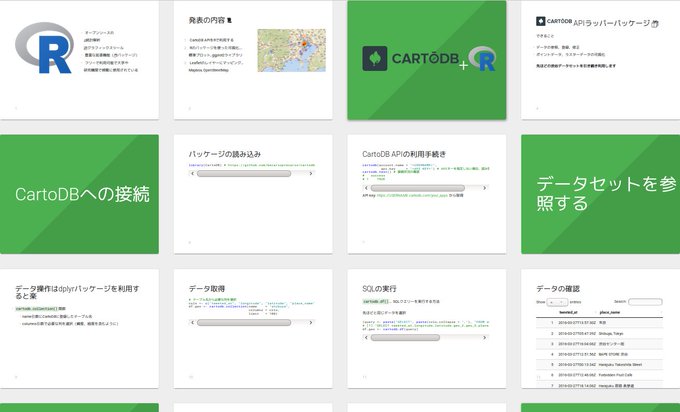Open the dplyrパッケージ data operations slide

pyautogui.click(x=79, y=329)
